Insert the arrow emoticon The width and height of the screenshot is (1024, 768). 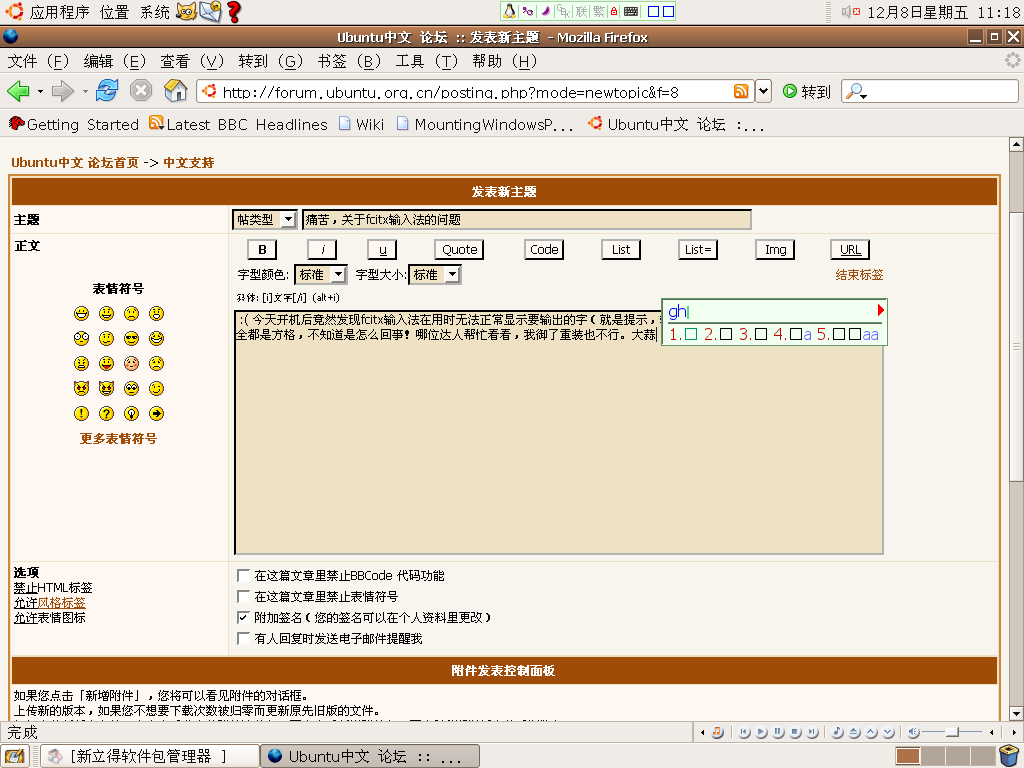pyautogui.click(x=156, y=413)
